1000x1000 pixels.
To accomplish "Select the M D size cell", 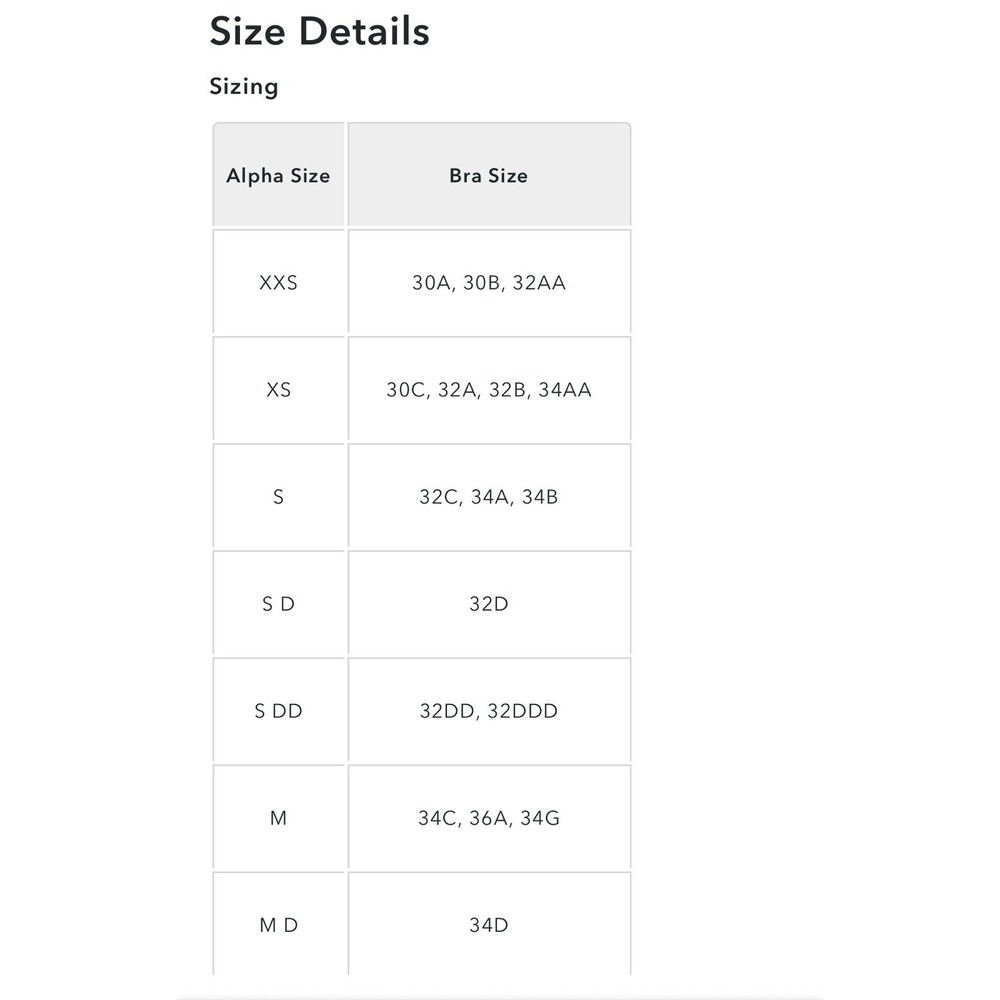I will click(x=279, y=924).
